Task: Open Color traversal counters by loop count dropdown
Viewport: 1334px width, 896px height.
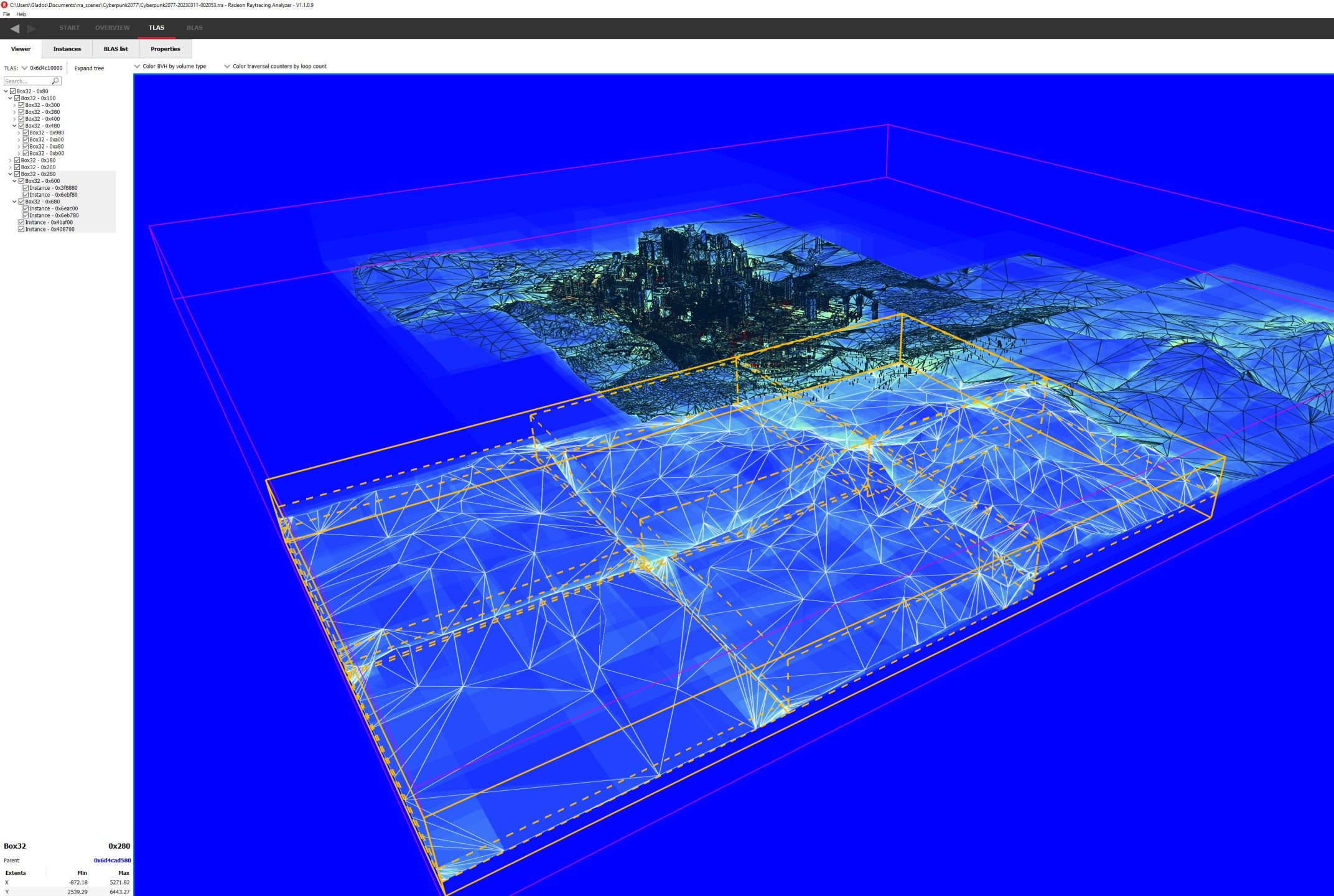Action: (x=275, y=66)
